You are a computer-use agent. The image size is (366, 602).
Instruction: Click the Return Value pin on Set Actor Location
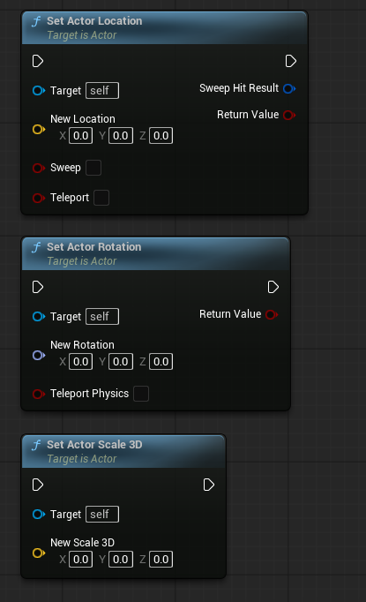(289, 115)
